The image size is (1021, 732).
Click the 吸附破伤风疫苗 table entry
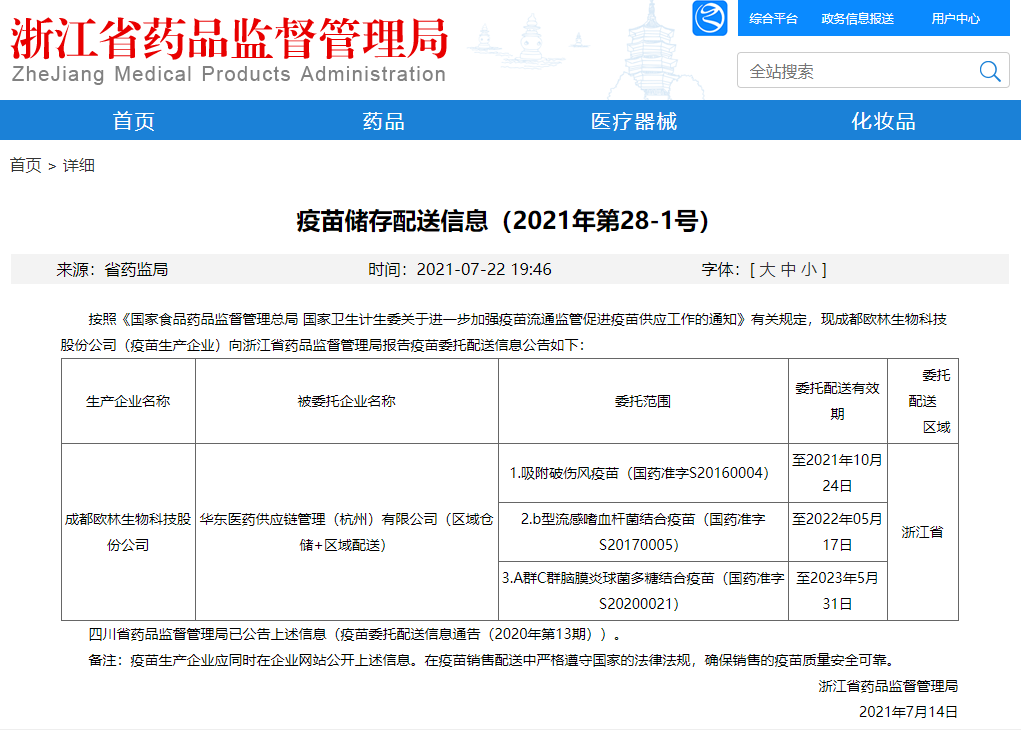(643, 473)
